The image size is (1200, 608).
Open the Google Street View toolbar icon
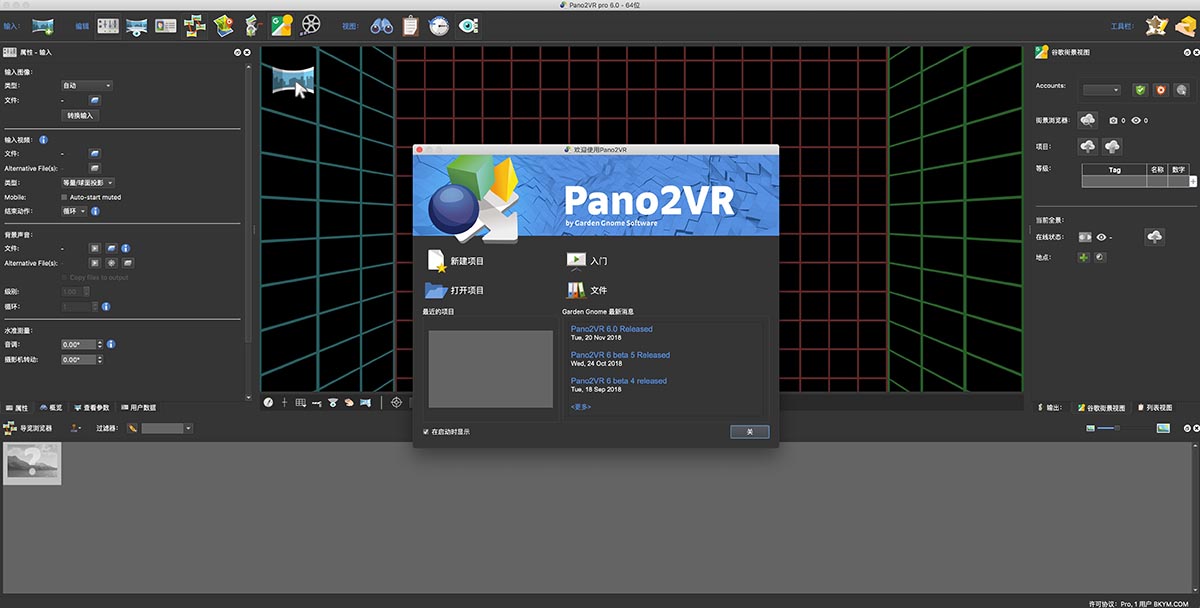coord(281,25)
